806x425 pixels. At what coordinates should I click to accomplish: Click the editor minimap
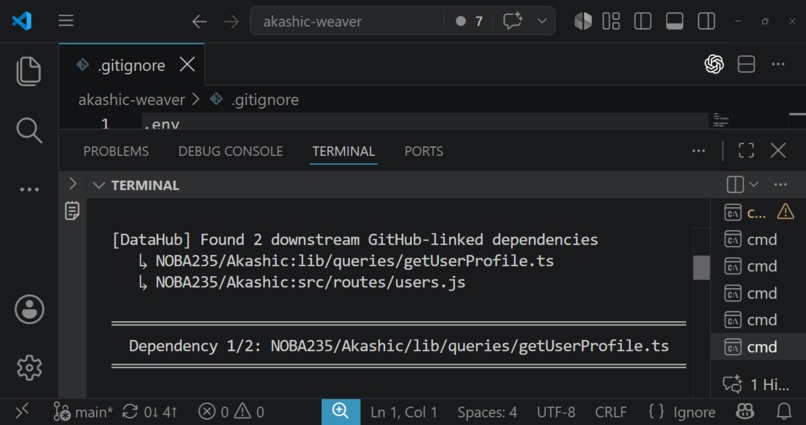click(722, 120)
